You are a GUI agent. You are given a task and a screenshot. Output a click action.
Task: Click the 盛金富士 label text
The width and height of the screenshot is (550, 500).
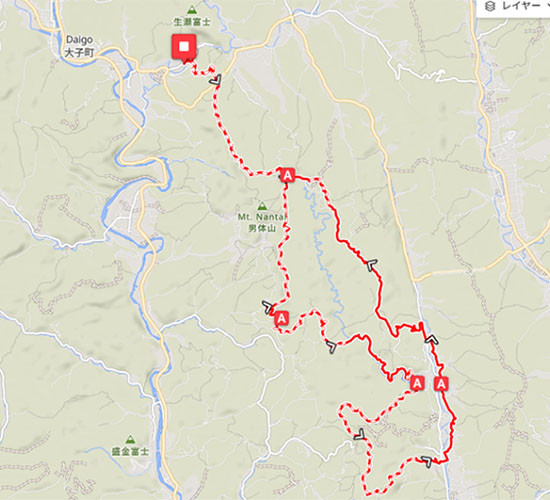point(130,451)
